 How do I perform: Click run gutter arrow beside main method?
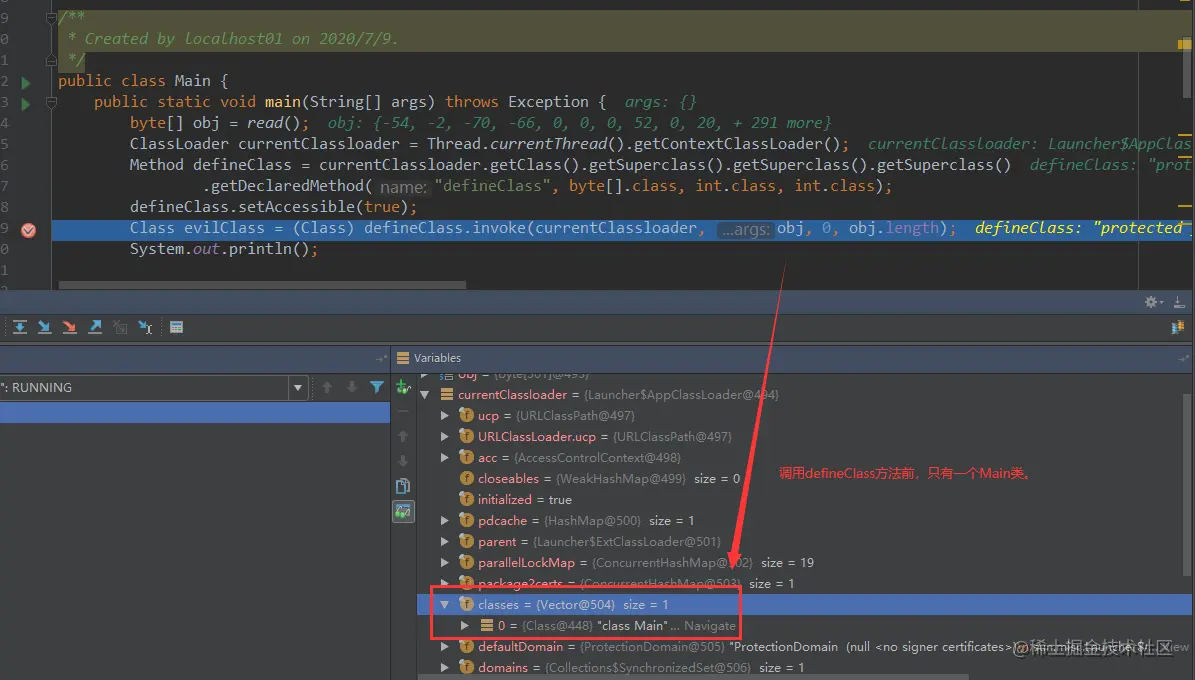point(26,103)
